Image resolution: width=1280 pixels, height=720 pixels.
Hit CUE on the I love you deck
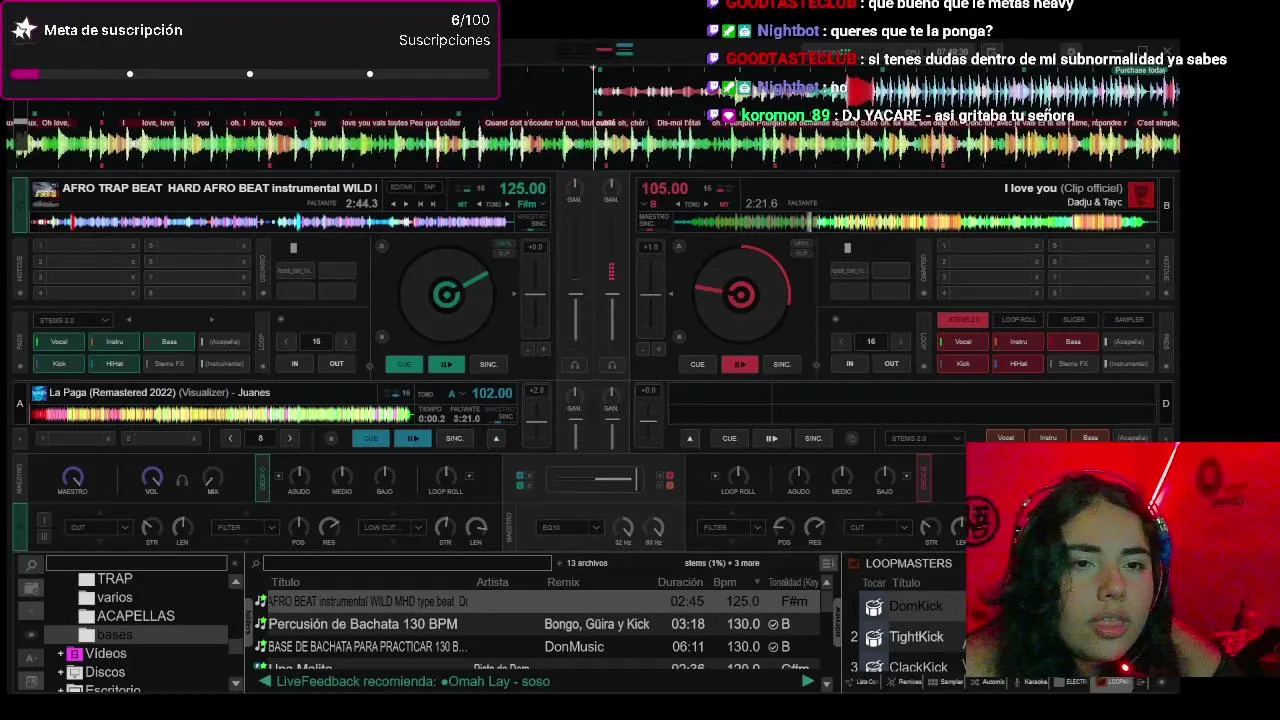pos(697,364)
